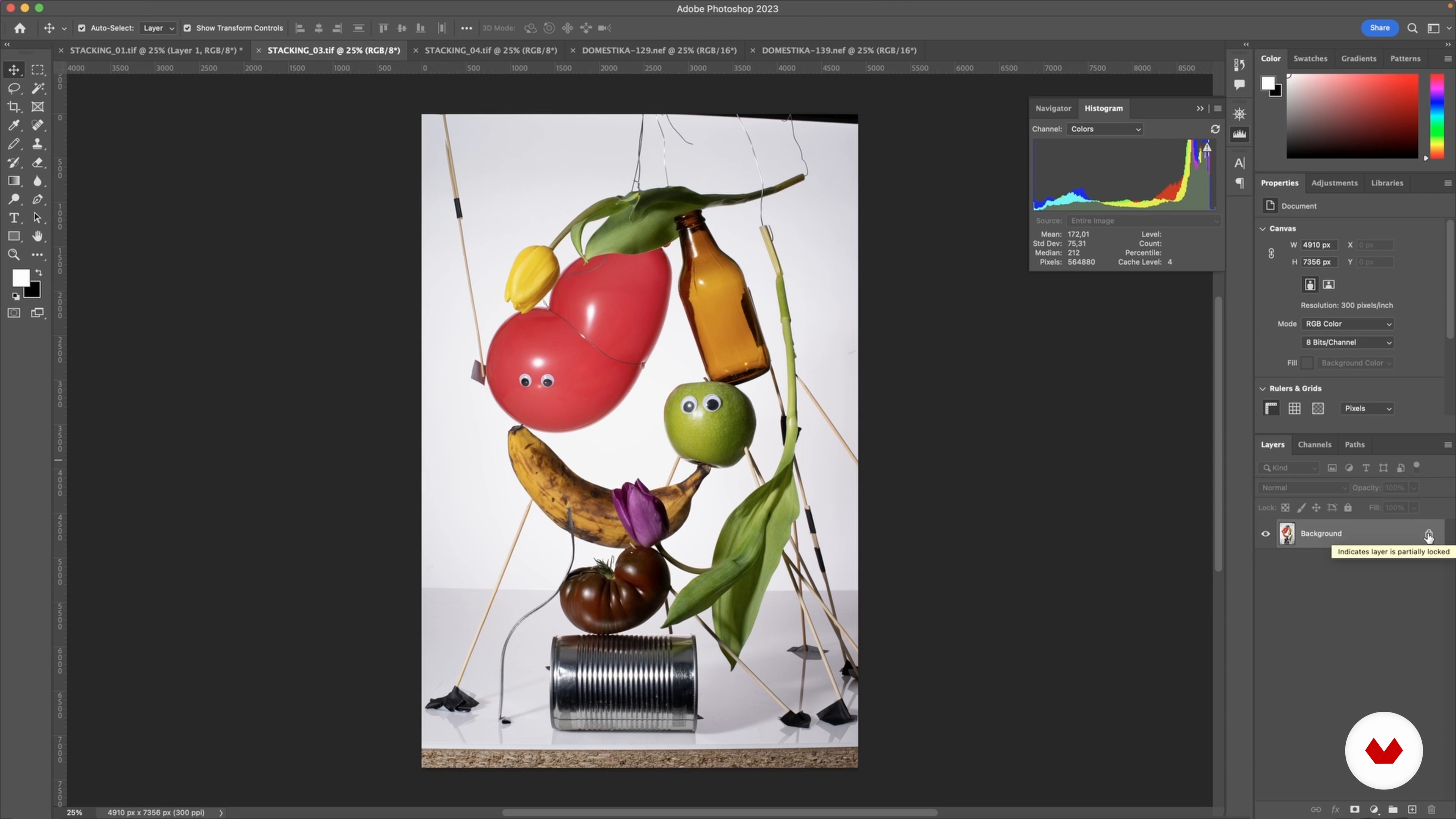Toggle Quick Mask mode
This screenshot has width=1456, height=819.
[14, 313]
